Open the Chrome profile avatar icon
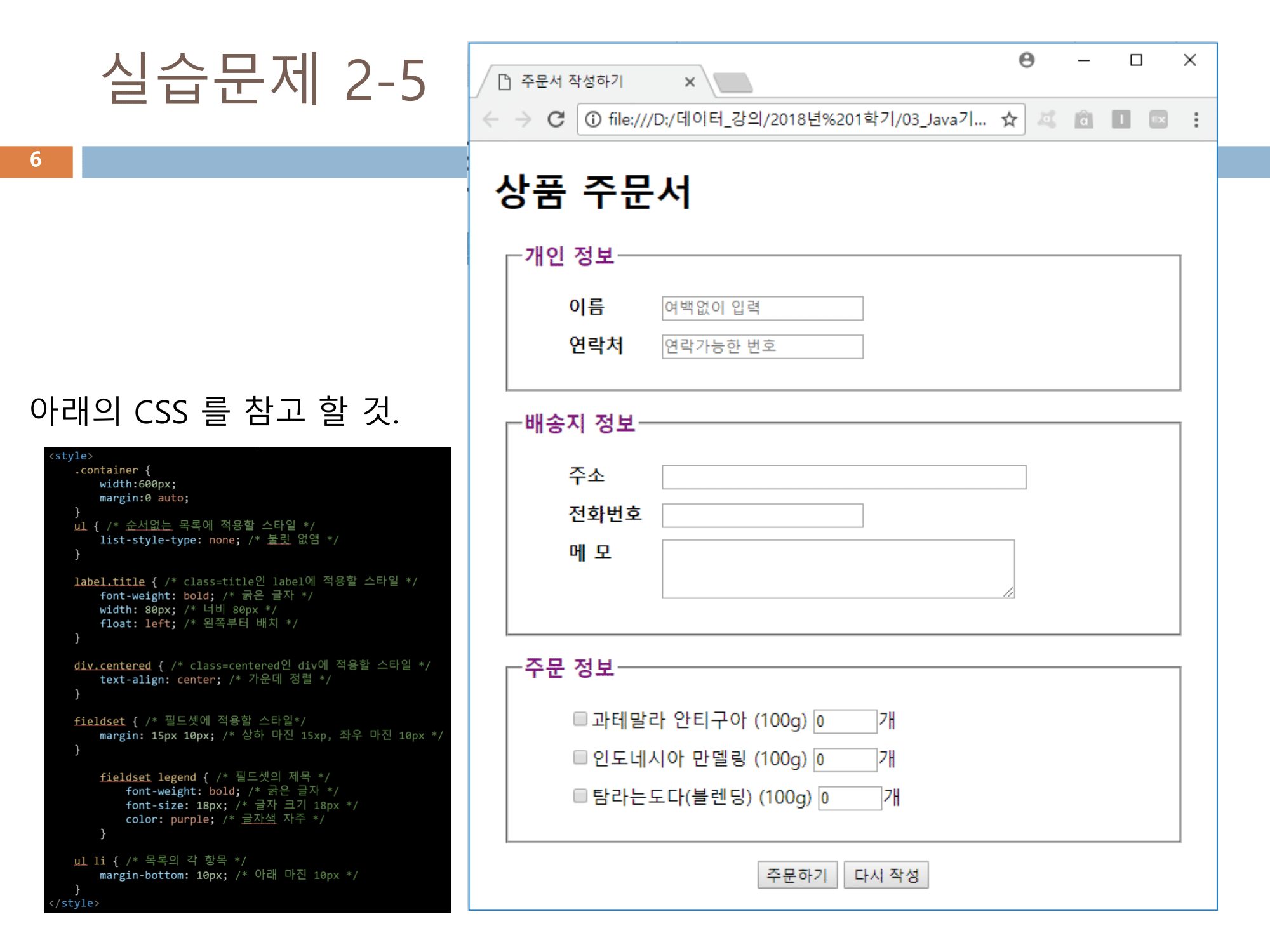The height and width of the screenshot is (952, 1270). pyautogui.click(x=1027, y=60)
